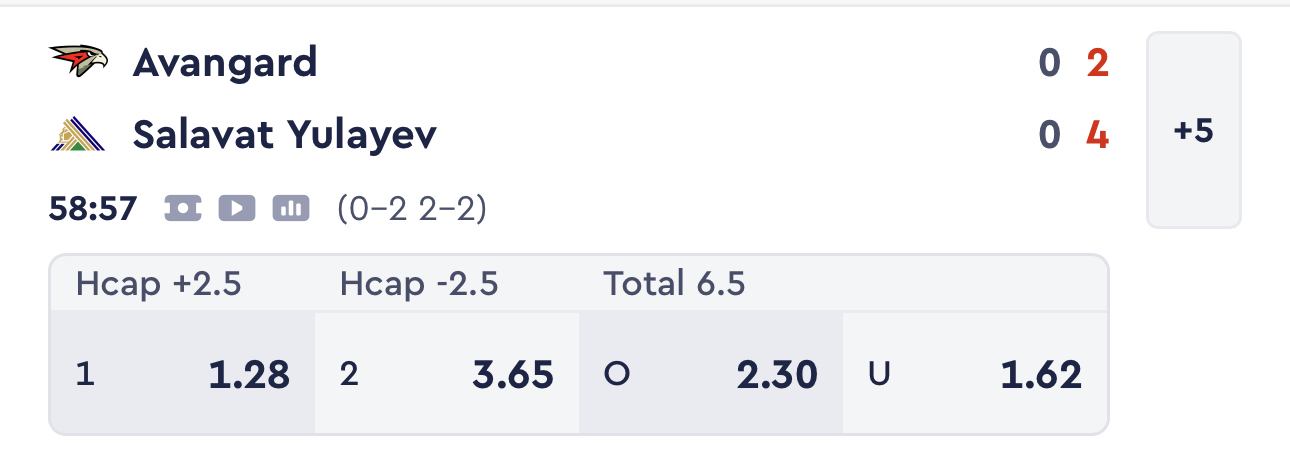Open live video stream play icon
The image size is (1290, 451).
point(237,208)
